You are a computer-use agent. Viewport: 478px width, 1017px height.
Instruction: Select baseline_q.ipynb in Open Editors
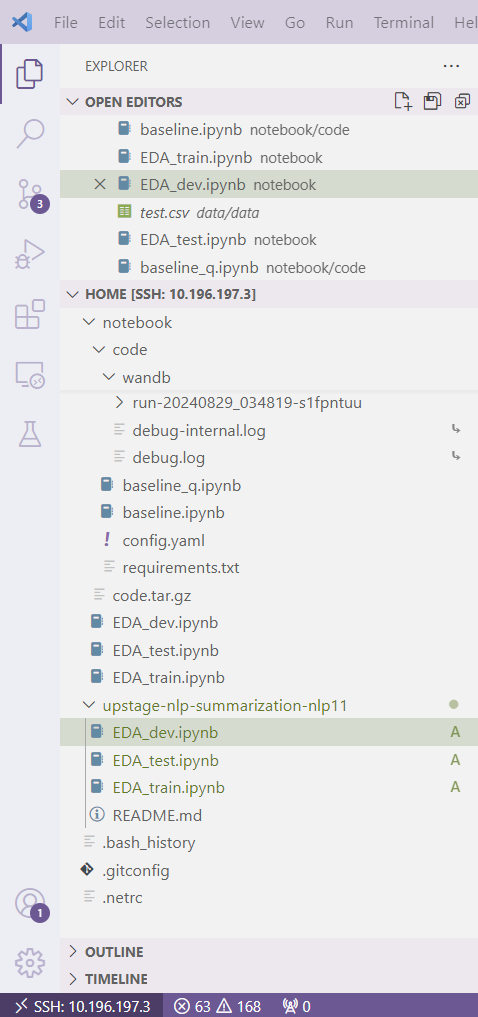click(269, 267)
